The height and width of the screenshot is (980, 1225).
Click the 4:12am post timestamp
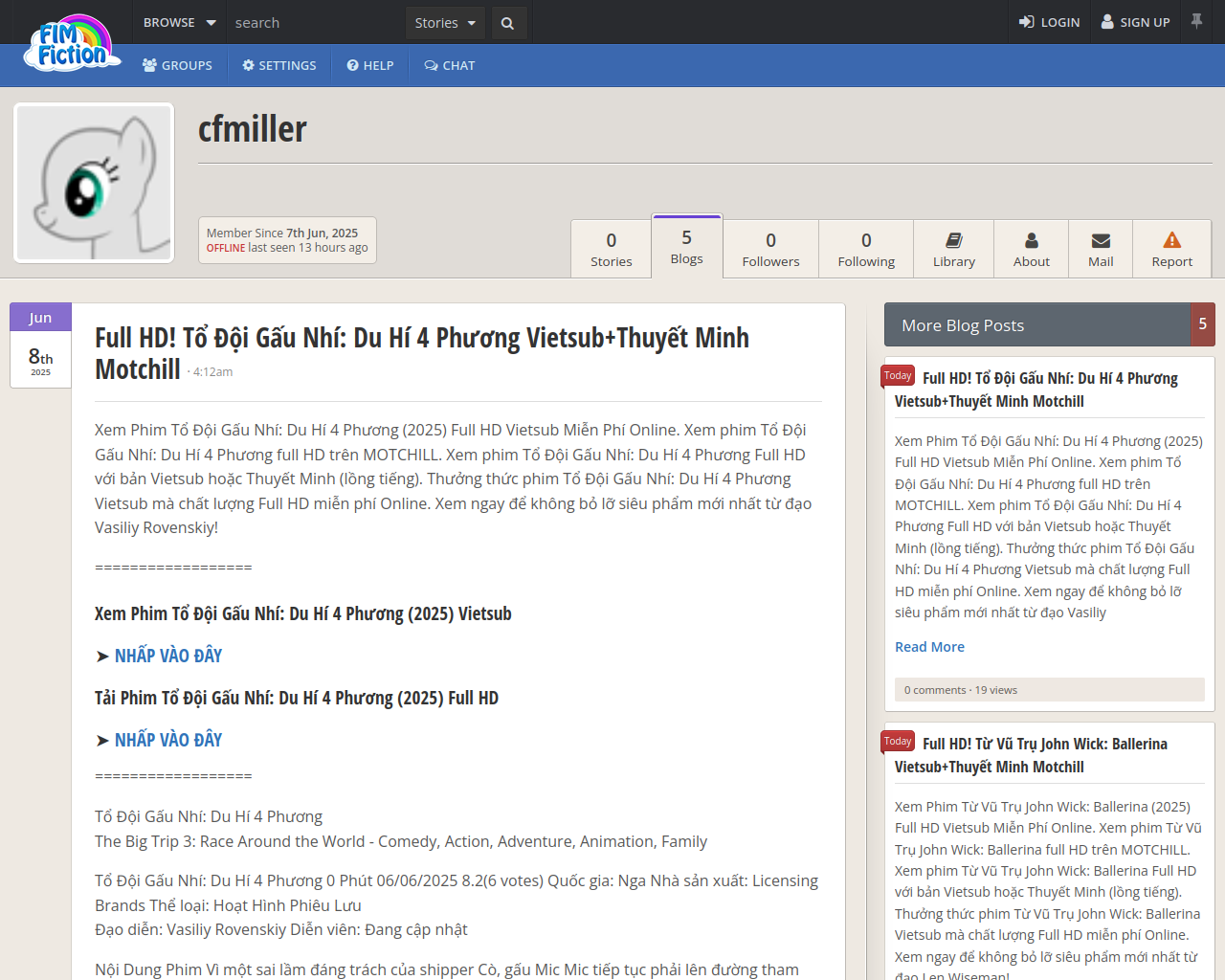click(x=212, y=372)
